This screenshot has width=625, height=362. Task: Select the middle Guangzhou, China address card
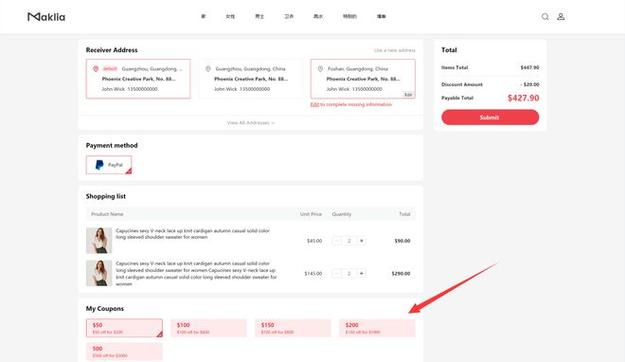[251, 79]
